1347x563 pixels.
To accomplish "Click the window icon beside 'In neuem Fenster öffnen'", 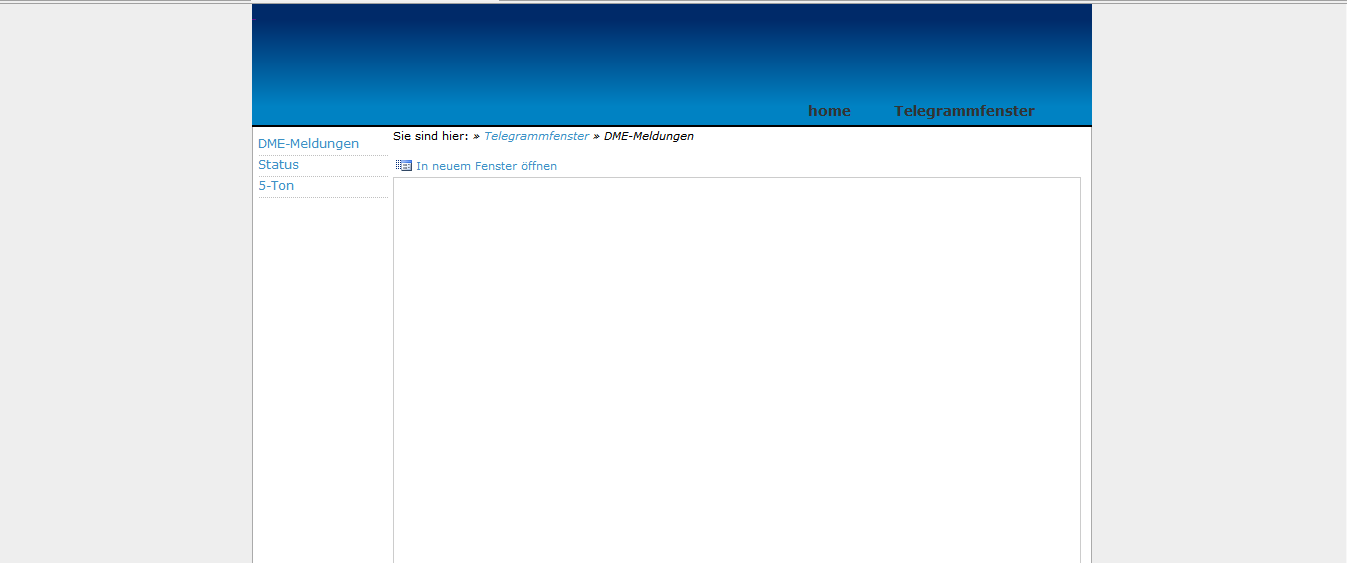I will click(x=404, y=166).
